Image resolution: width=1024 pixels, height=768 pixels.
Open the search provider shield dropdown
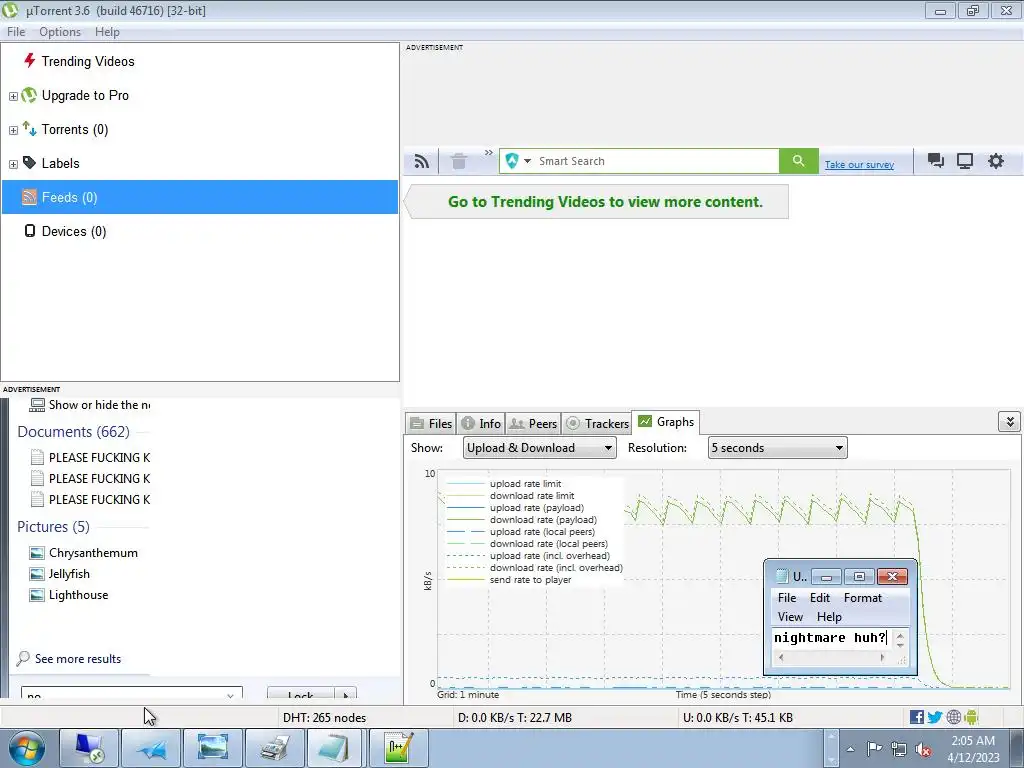pos(517,161)
